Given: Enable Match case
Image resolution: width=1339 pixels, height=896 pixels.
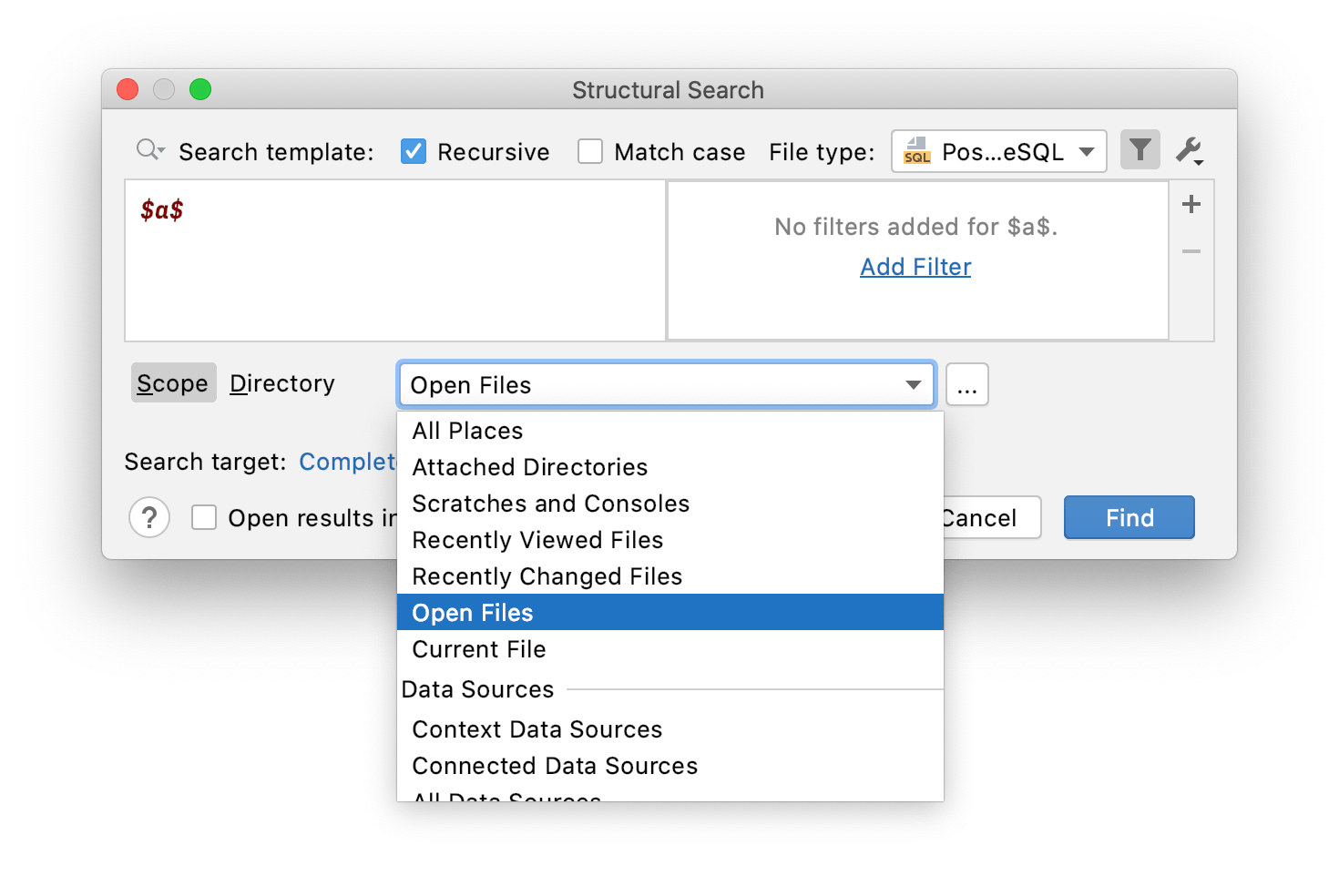Looking at the screenshot, I should click(590, 151).
